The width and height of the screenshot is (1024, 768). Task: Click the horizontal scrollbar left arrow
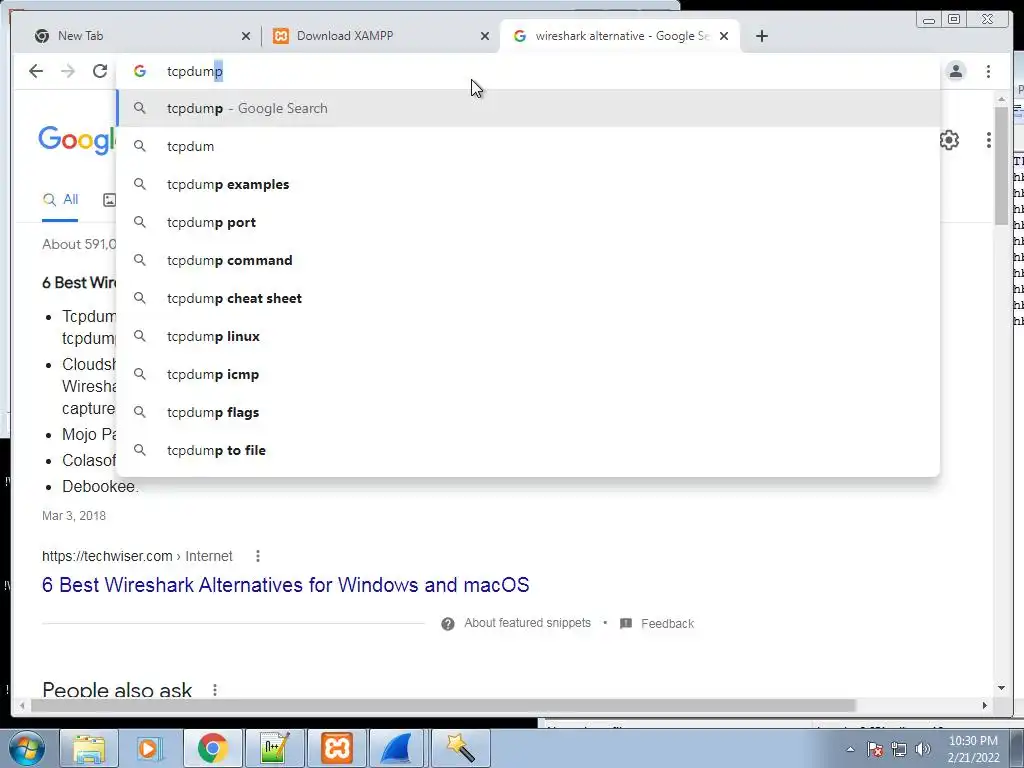[x=22, y=705]
